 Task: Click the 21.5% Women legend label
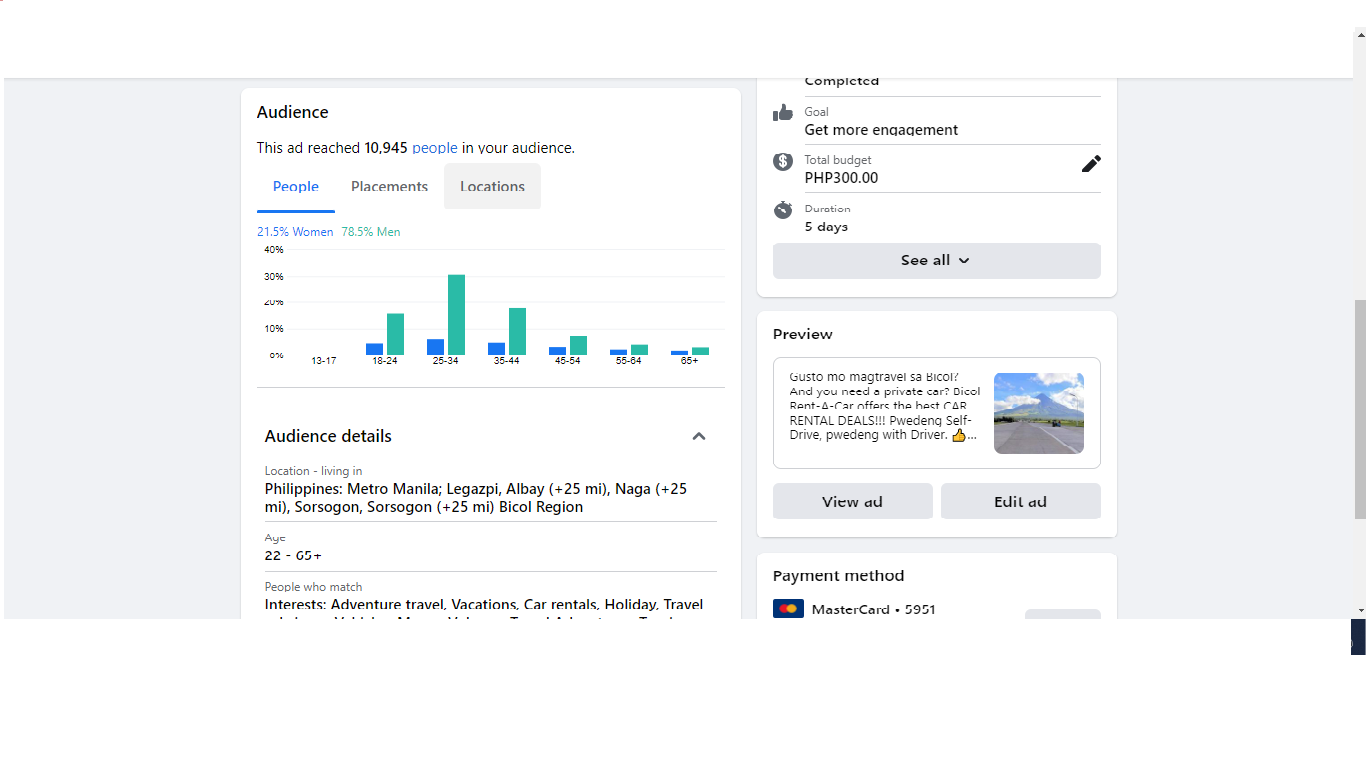(295, 232)
